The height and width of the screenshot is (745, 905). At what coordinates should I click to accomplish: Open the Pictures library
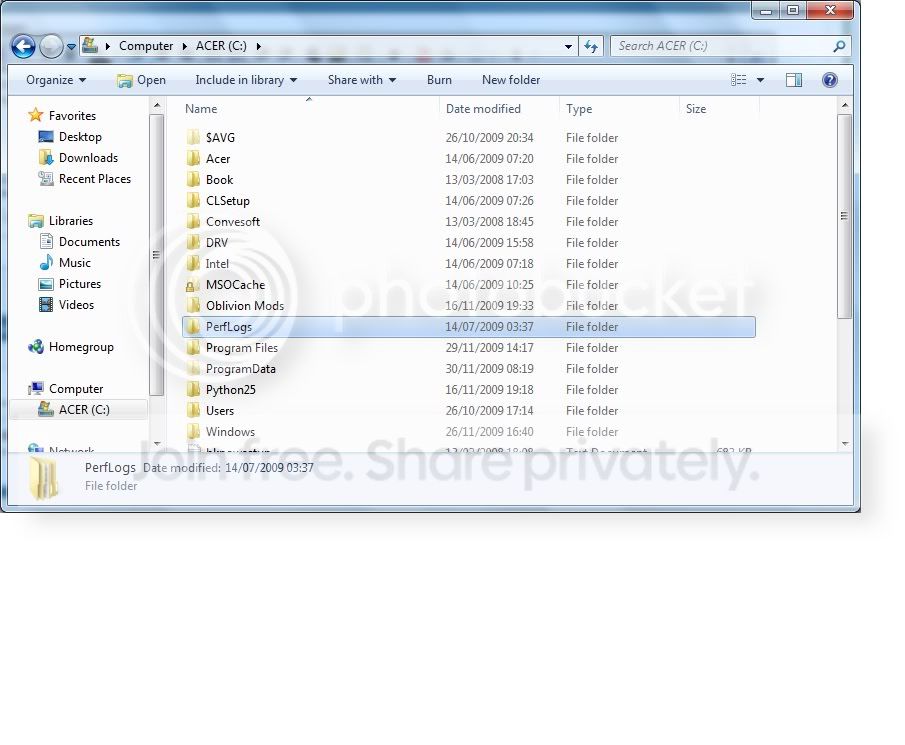(x=80, y=284)
